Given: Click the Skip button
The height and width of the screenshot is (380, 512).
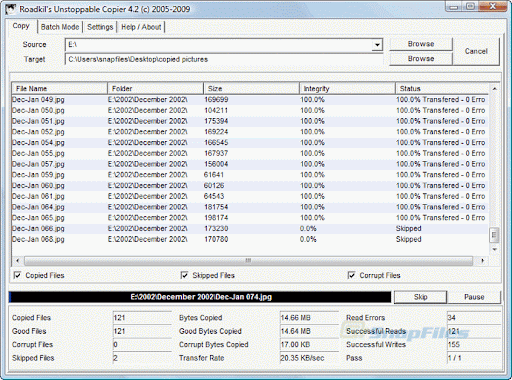Looking at the screenshot, I should [420, 297].
